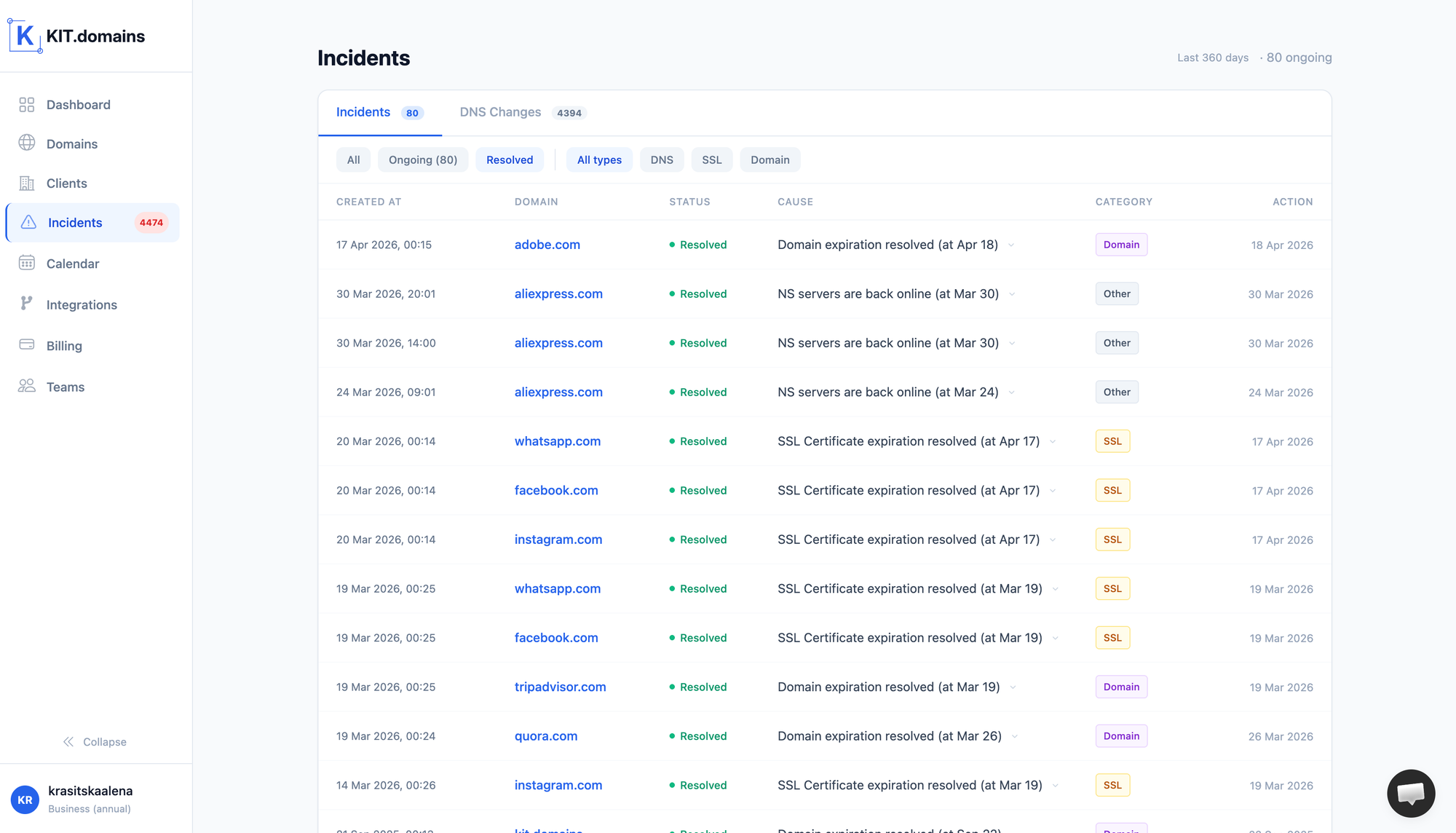1456x833 pixels.
Task: Click the CREATED AT column header
Action: pos(368,202)
